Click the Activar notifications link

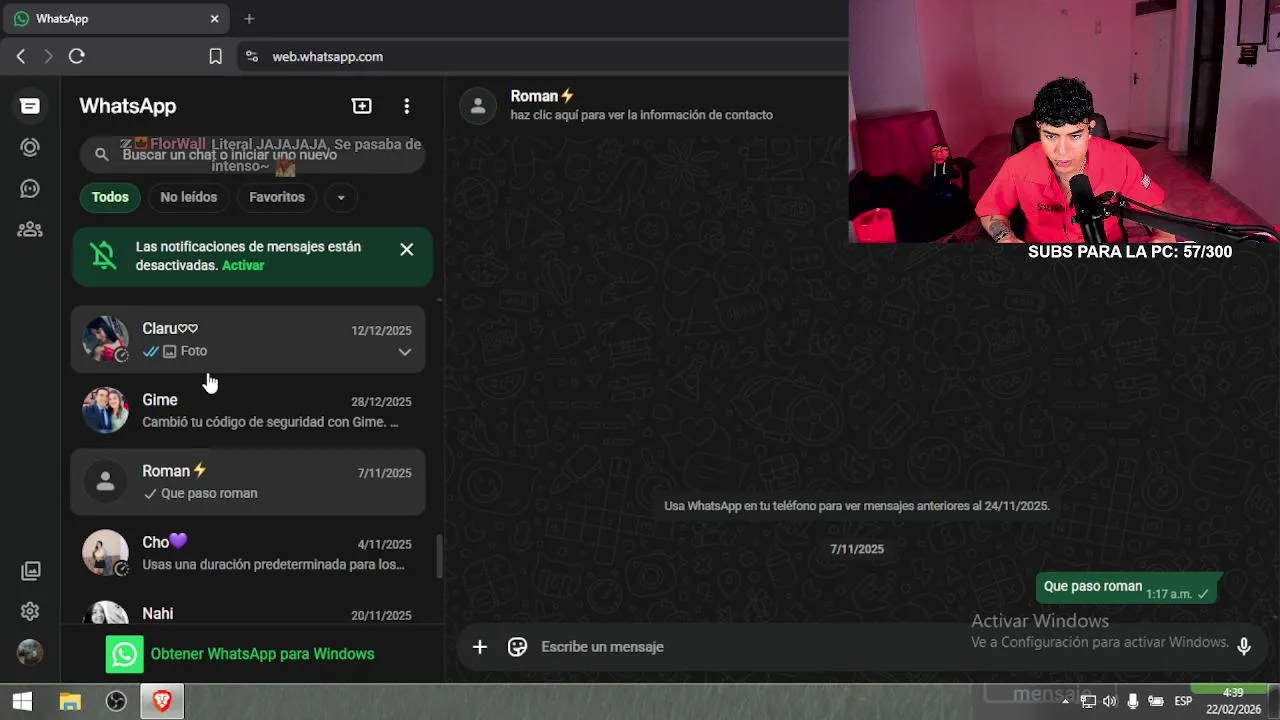point(243,265)
